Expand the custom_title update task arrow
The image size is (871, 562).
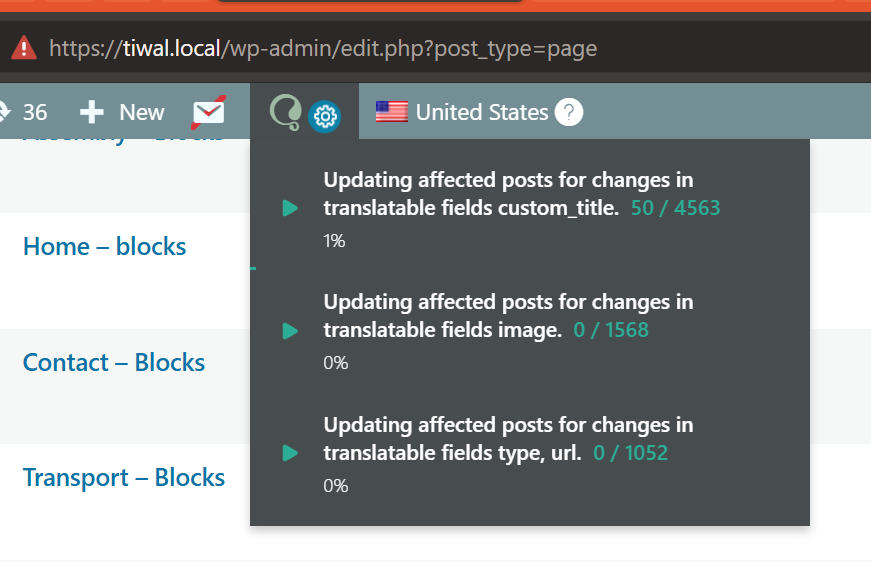[x=290, y=208]
